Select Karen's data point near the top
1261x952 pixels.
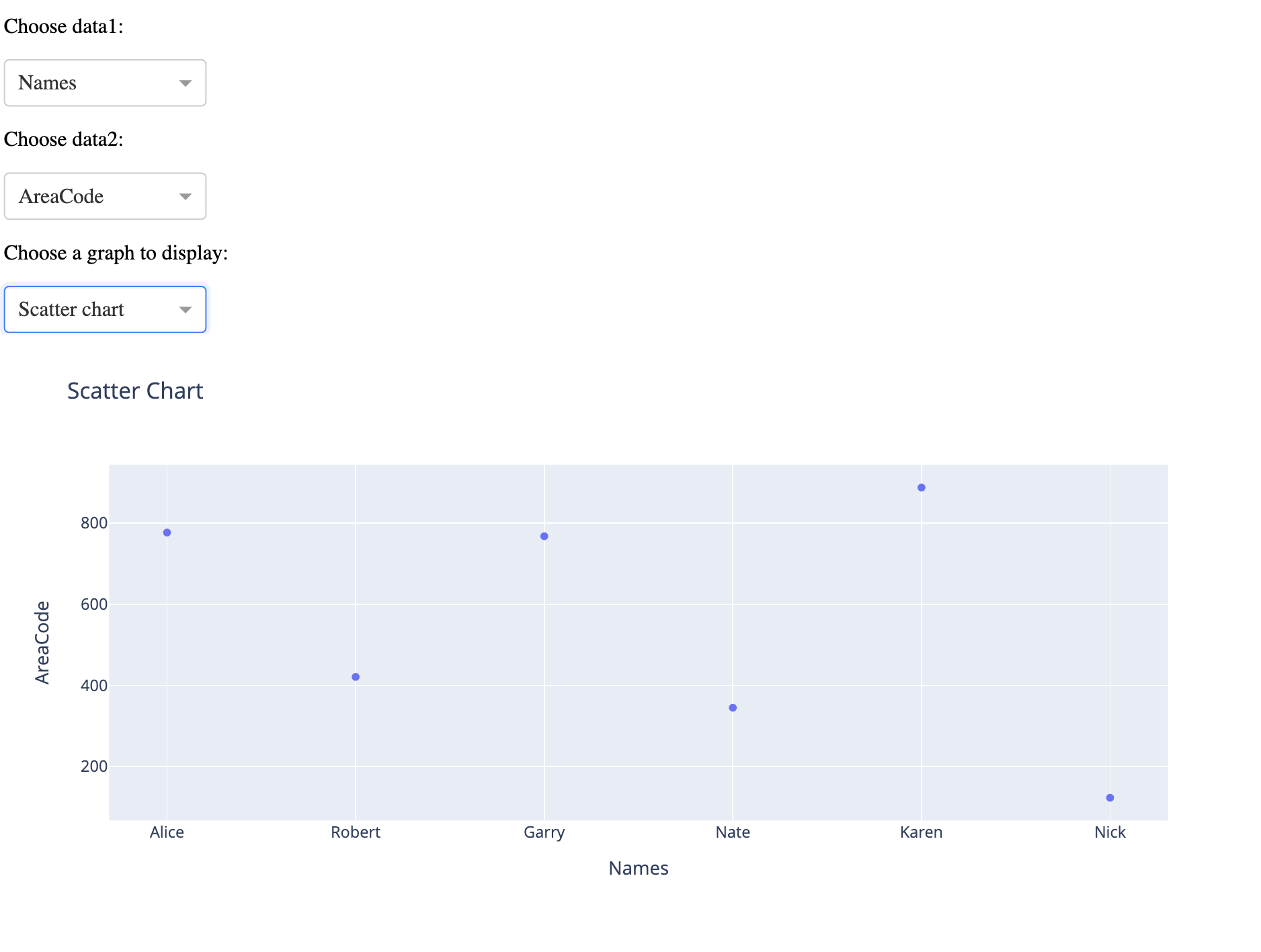point(922,487)
